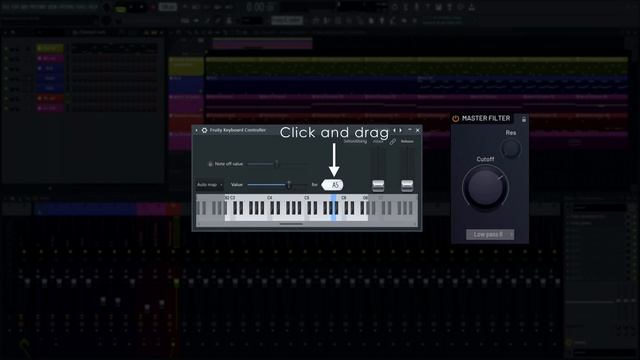This screenshot has width=640, height=360.
Task: Click the Note off value slider
Action: tap(278, 164)
